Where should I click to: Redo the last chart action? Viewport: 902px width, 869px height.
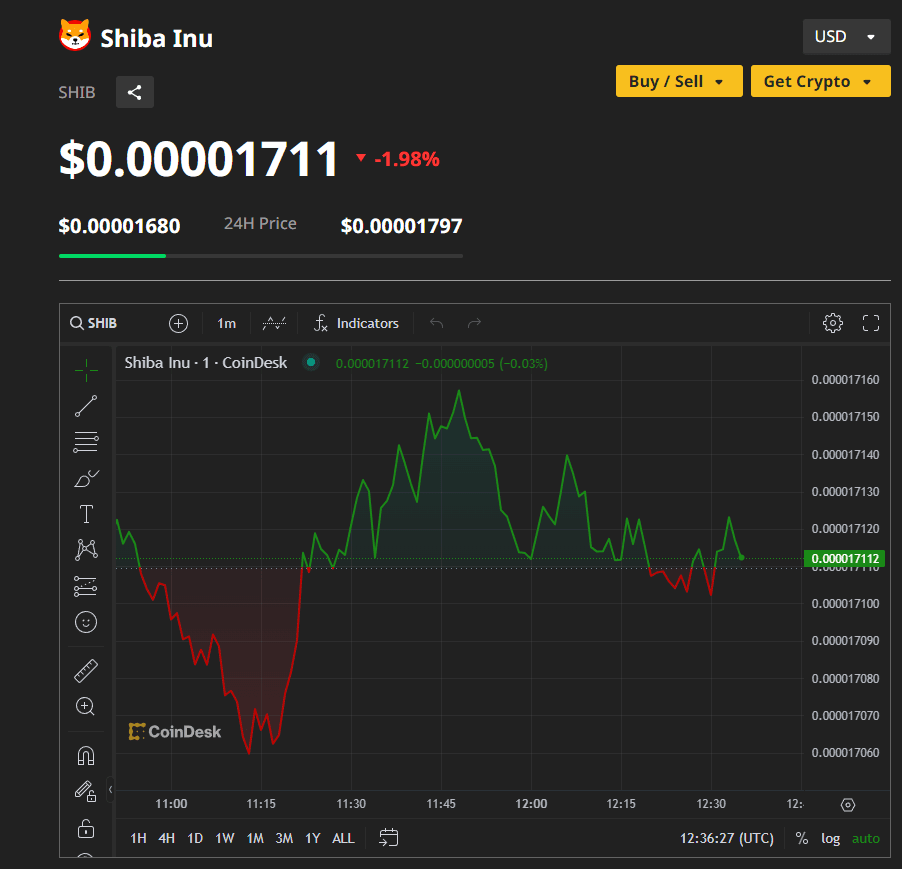click(474, 323)
